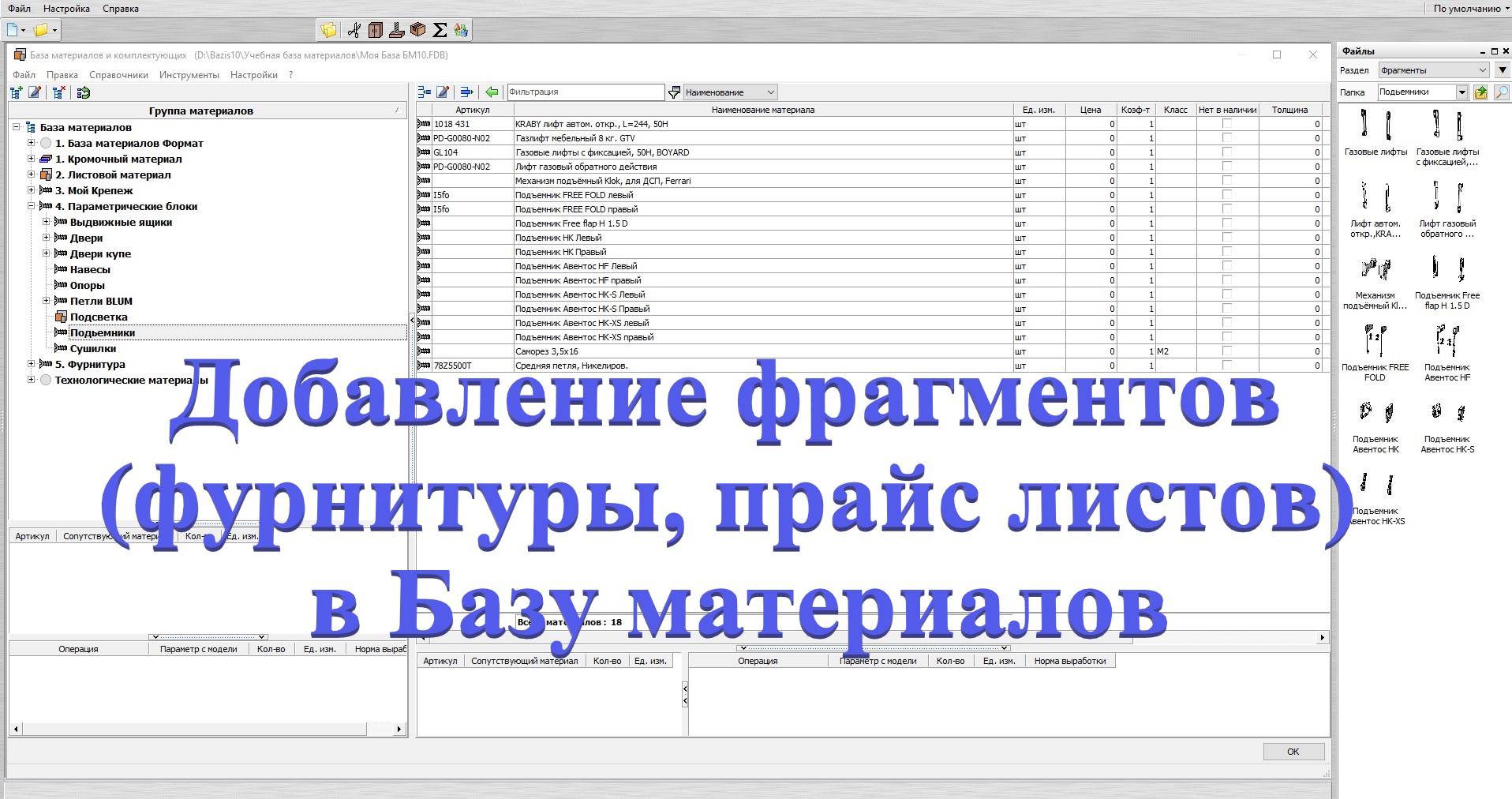1512x799 pixels.
Task: Open the Инструменты menu in database window
Action: point(189,74)
